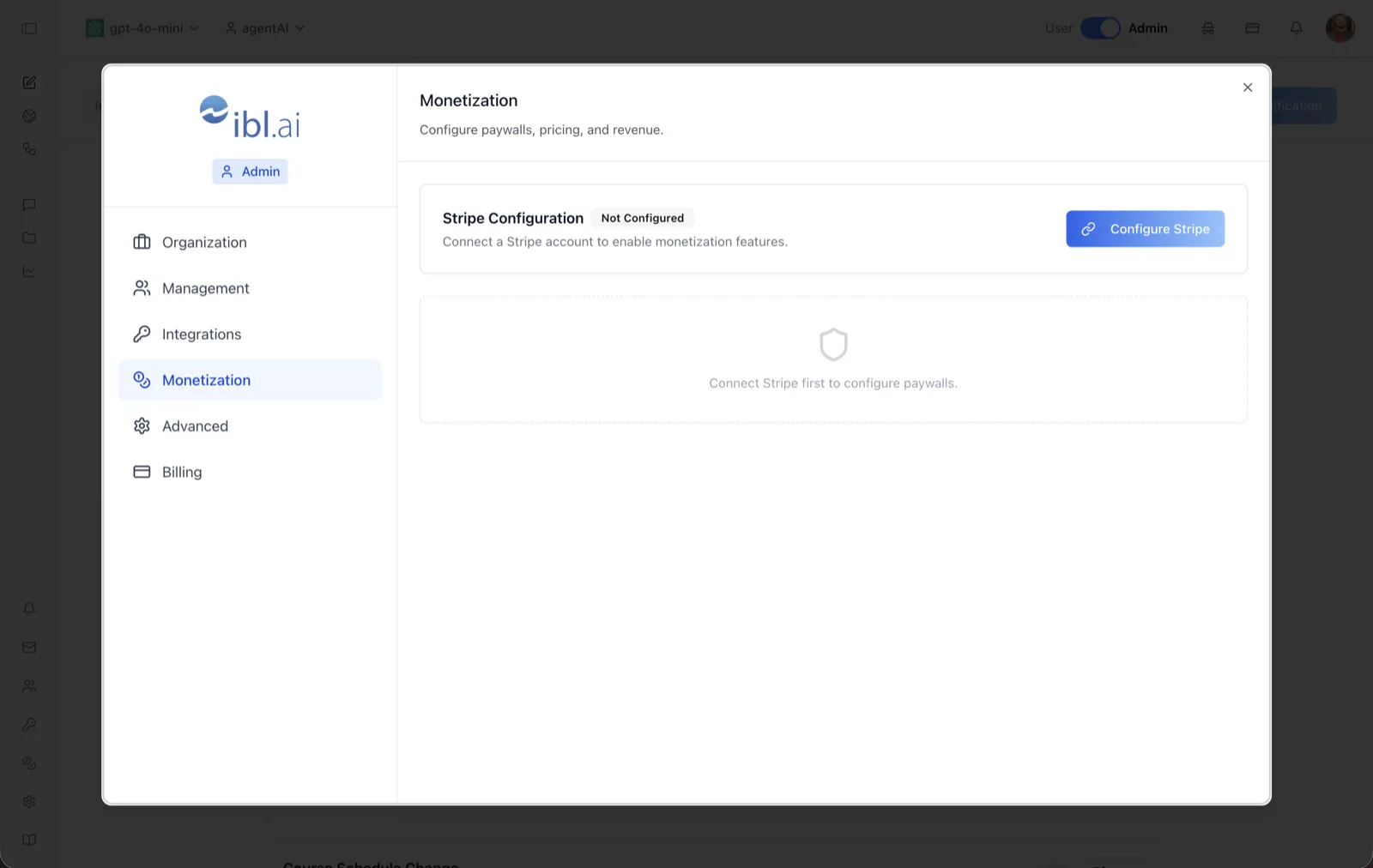1373x868 pixels.
Task: Open the book icon in left sidebar
Action: pos(29,841)
